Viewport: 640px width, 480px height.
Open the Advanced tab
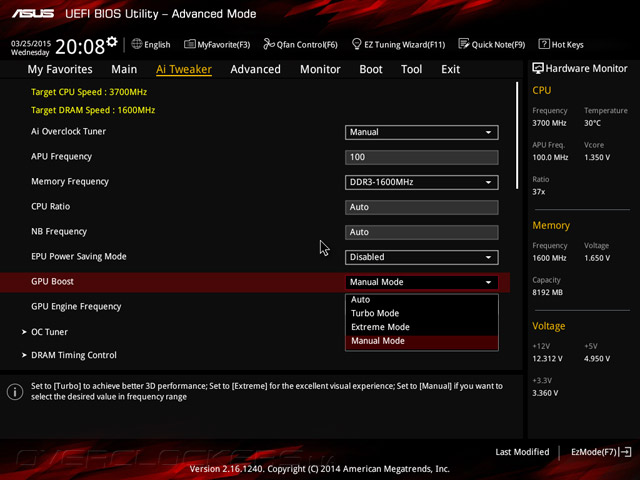click(x=256, y=69)
